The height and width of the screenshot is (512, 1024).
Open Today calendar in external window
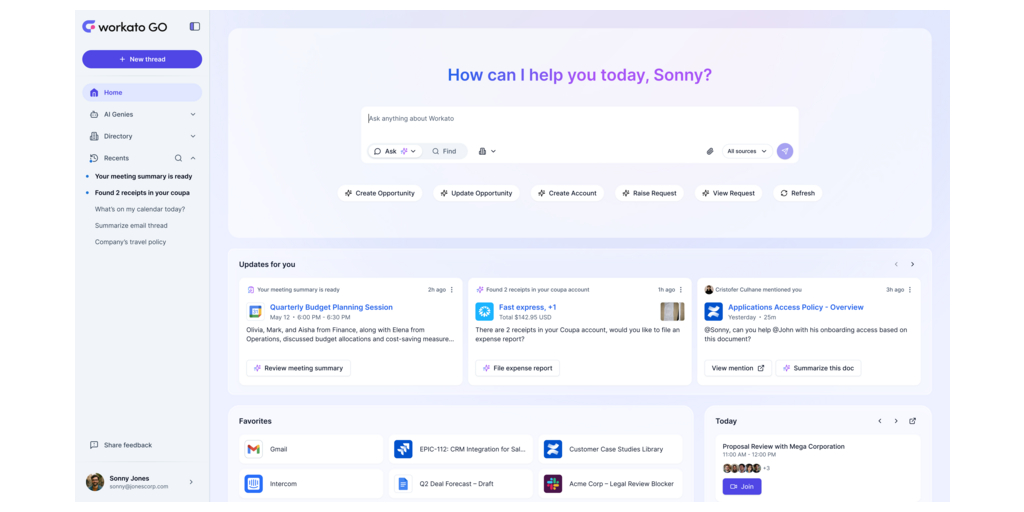[912, 421]
